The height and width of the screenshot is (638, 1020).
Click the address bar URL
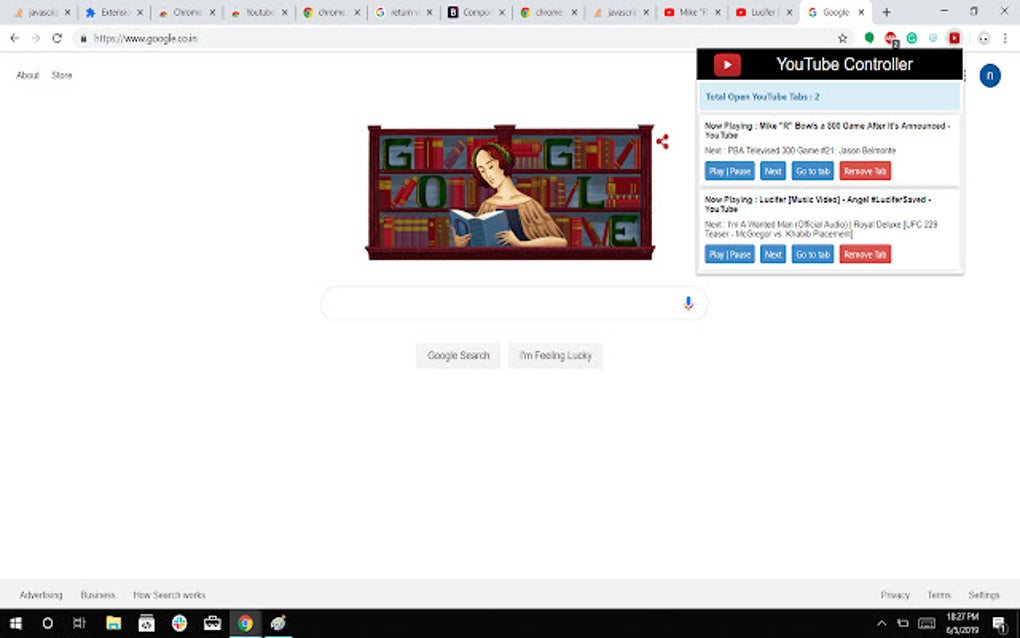click(145, 38)
